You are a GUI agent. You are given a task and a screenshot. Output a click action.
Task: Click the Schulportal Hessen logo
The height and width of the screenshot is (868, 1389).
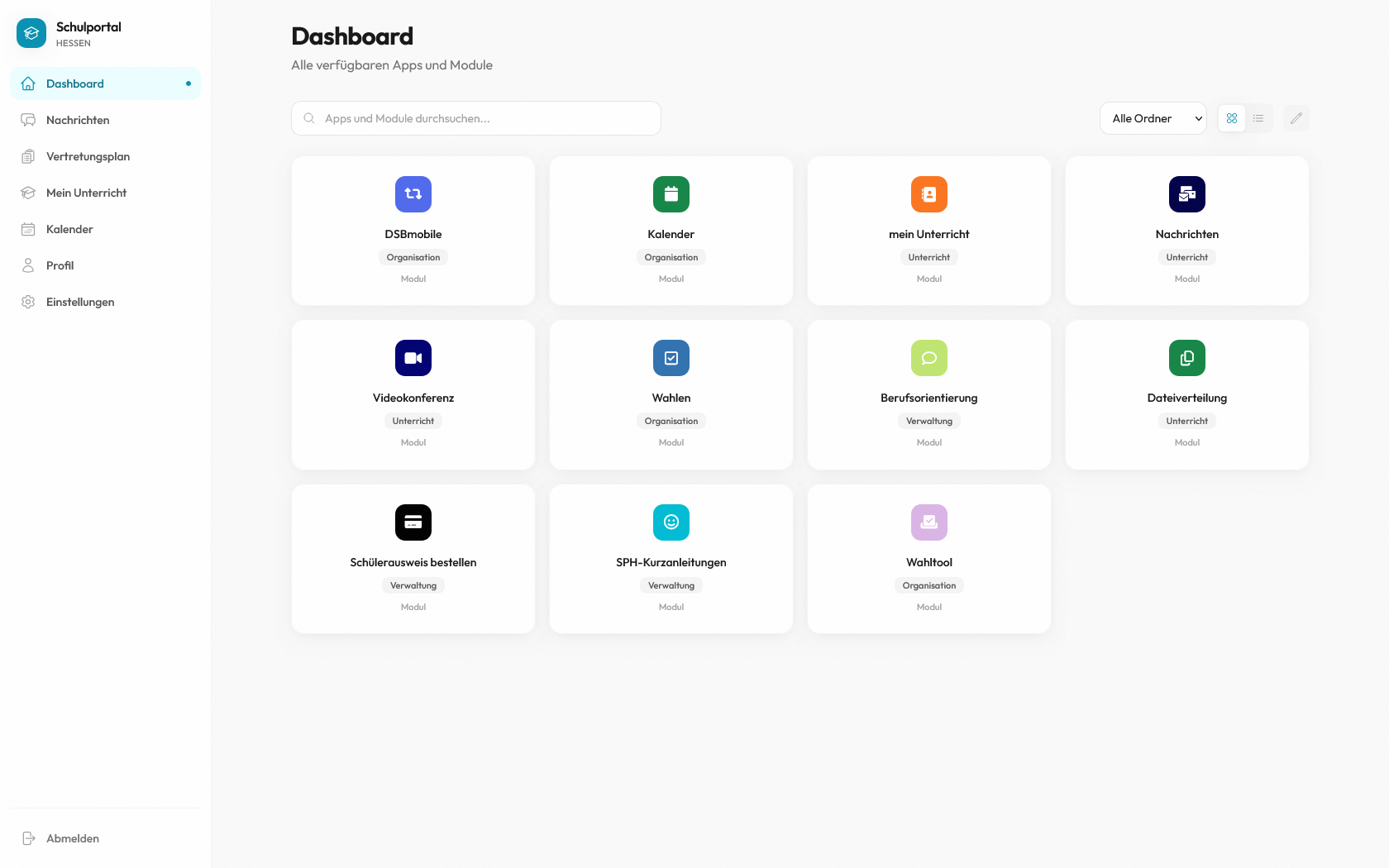coord(31,33)
